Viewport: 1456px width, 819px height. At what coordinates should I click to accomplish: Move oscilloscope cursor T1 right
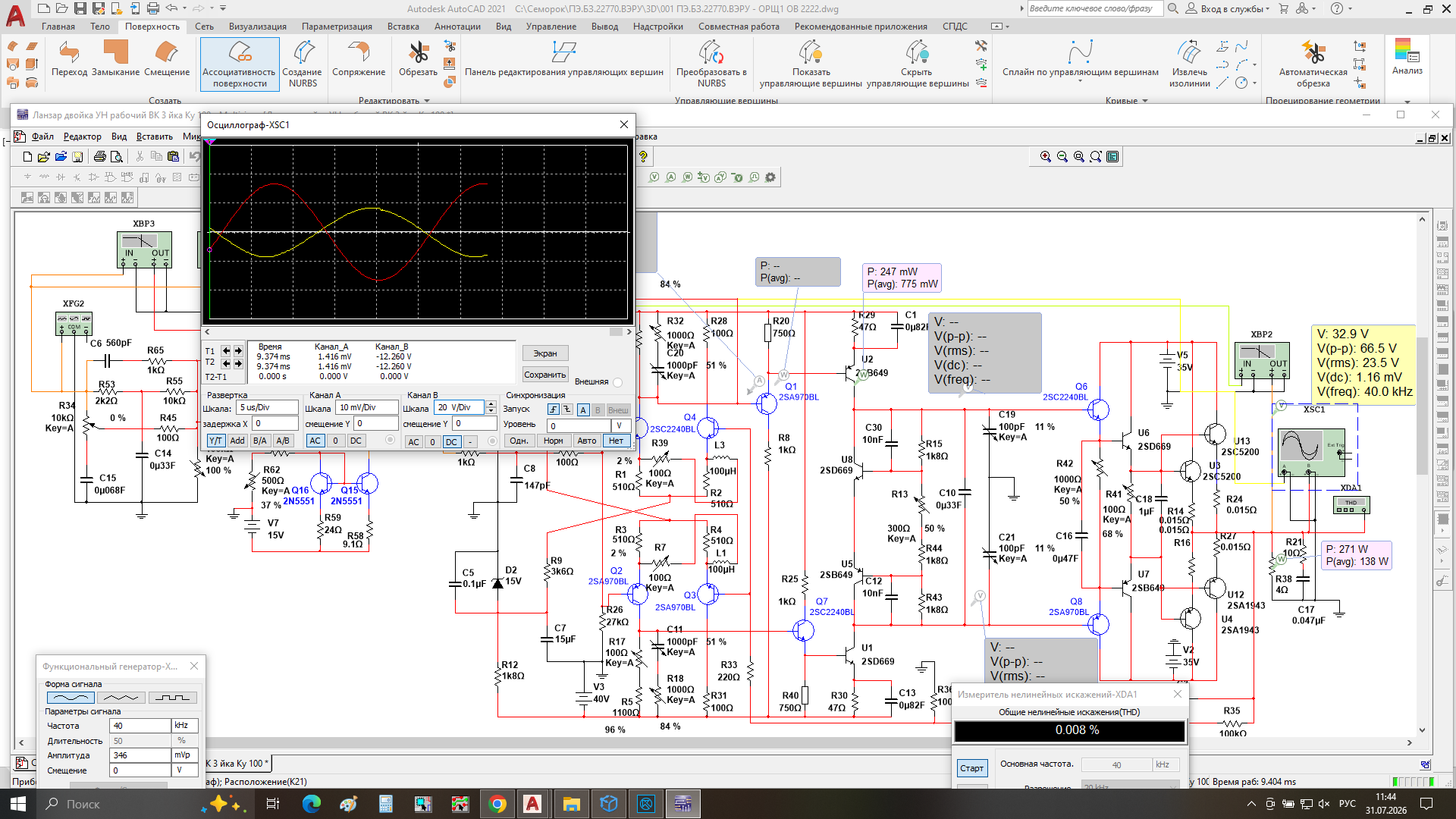(x=238, y=350)
